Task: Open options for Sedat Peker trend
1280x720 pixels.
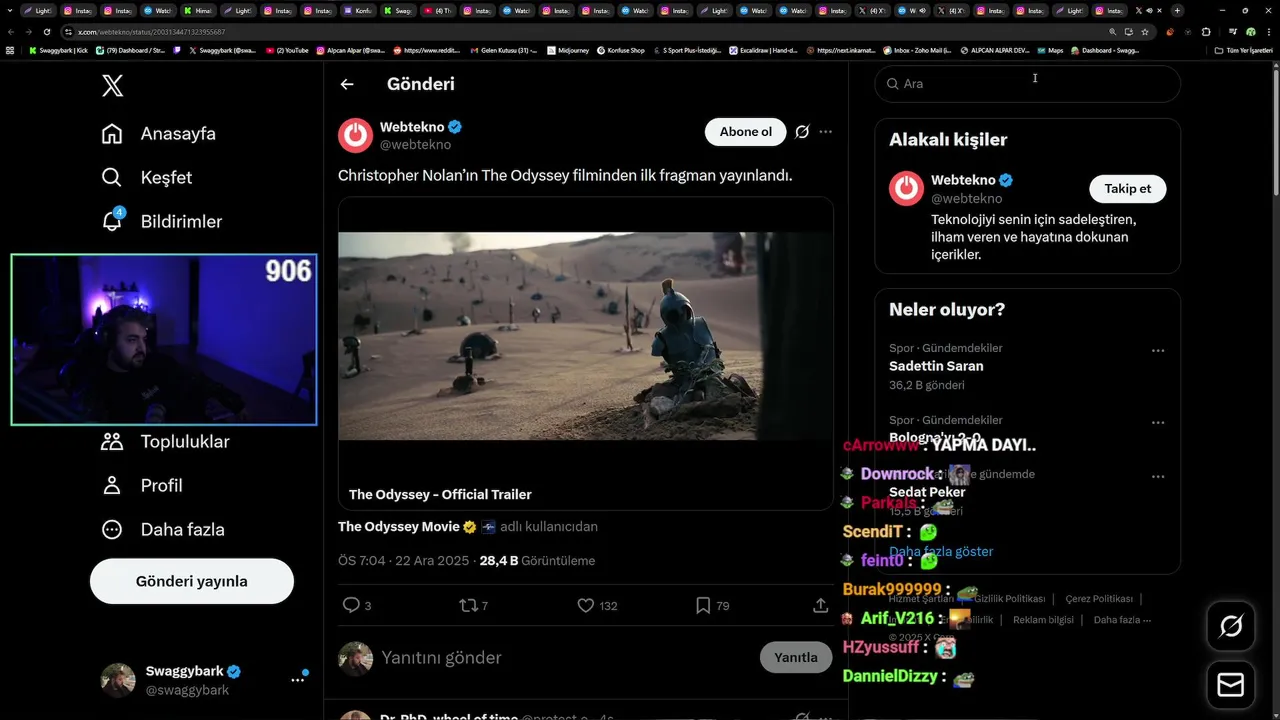Action: [x=1158, y=477]
